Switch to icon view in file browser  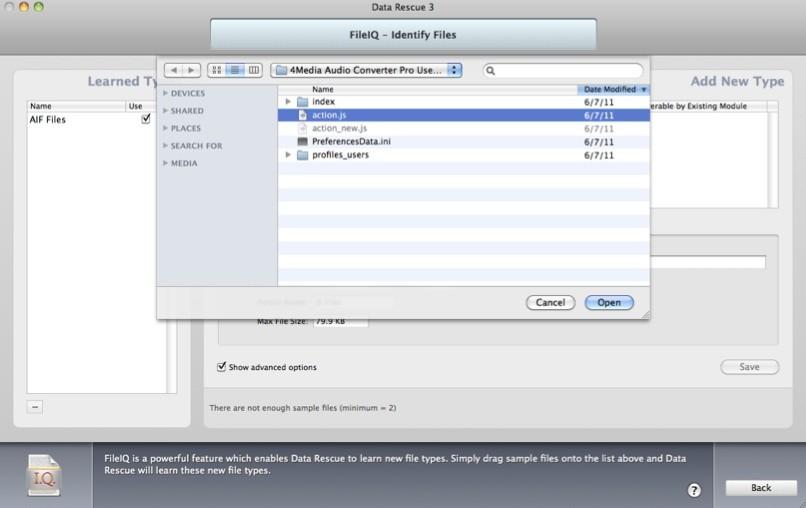point(217,70)
